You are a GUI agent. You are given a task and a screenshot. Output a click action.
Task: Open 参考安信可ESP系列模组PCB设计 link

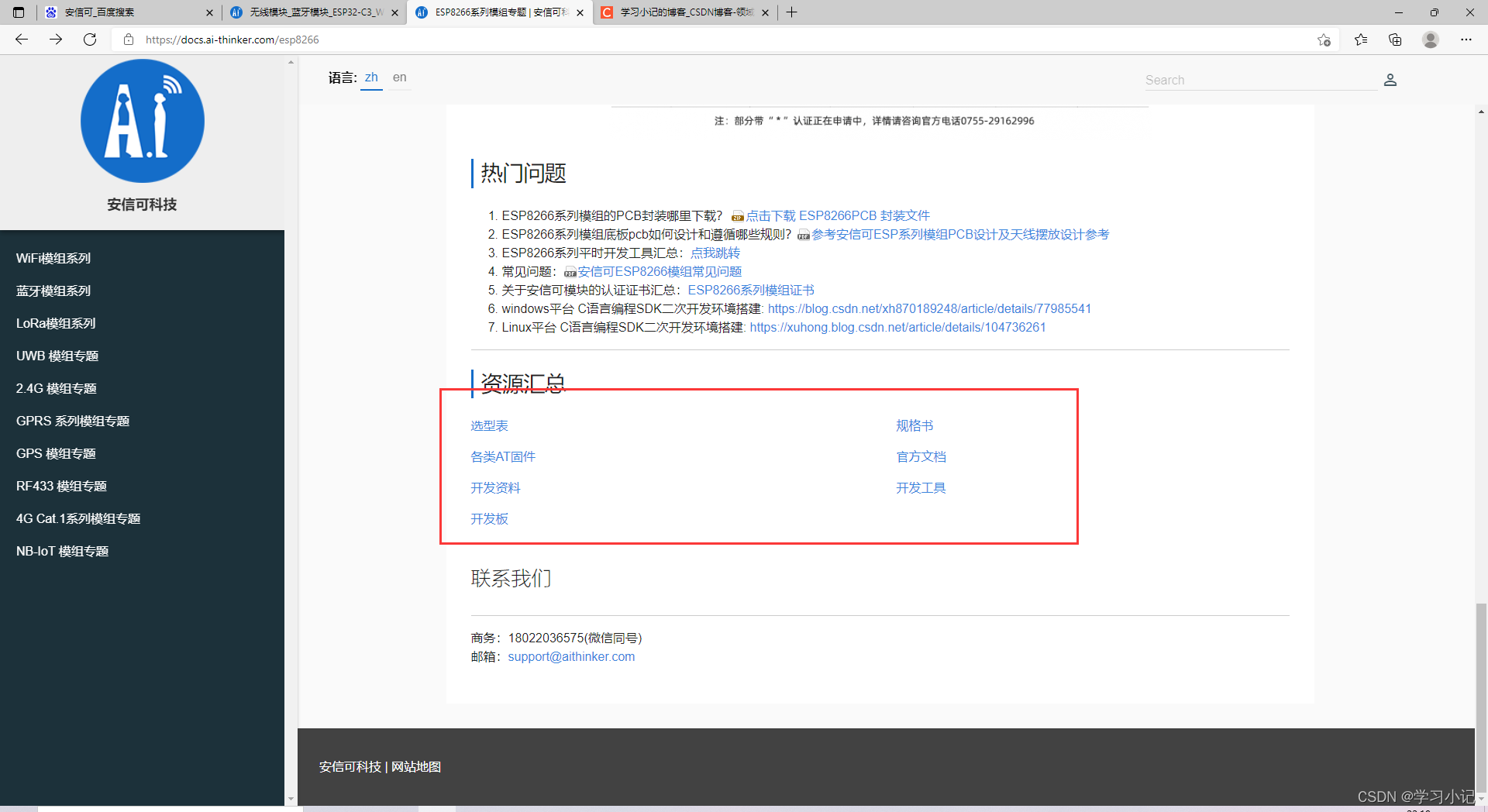click(960, 235)
